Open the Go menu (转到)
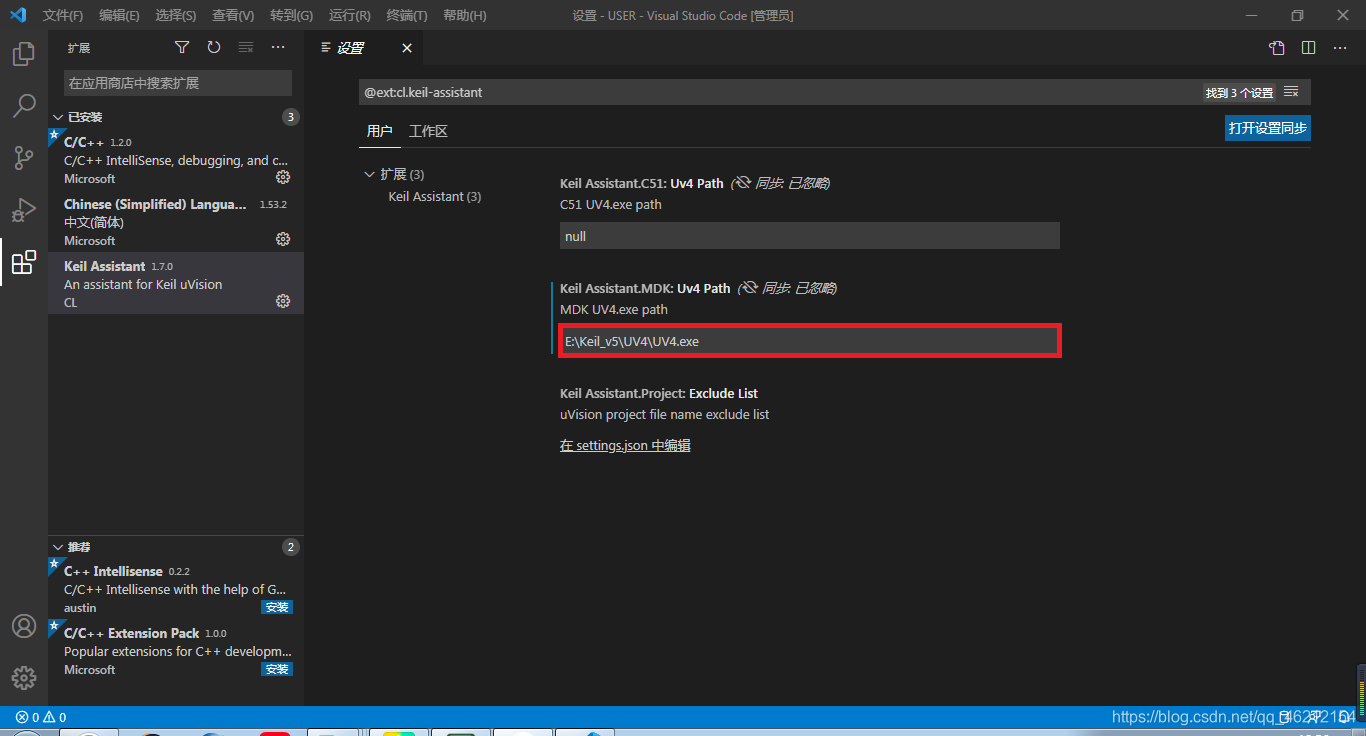 coord(291,16)
